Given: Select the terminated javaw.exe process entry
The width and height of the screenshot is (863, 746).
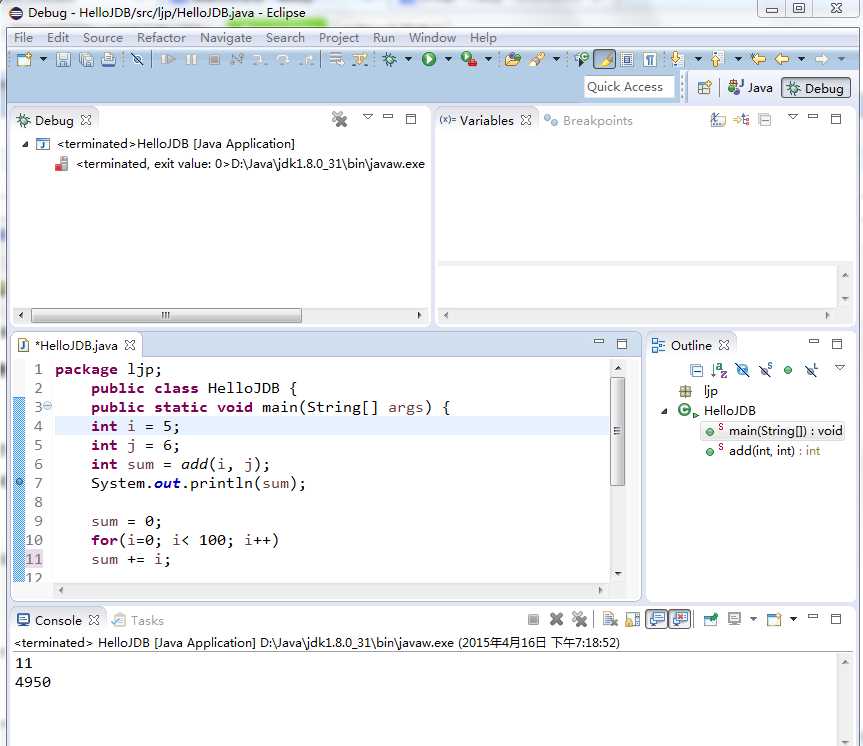Looking at the screenshot, I should pos(240,164).
